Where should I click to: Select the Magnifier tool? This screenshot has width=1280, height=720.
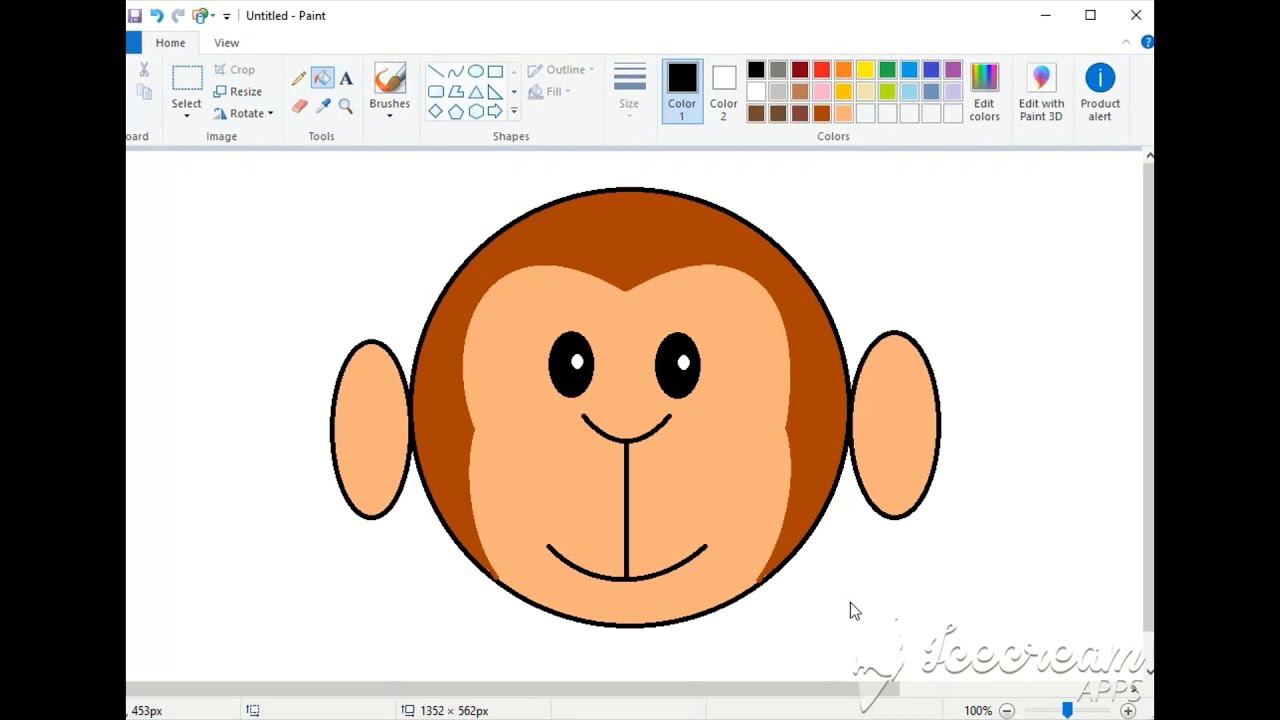346,106
